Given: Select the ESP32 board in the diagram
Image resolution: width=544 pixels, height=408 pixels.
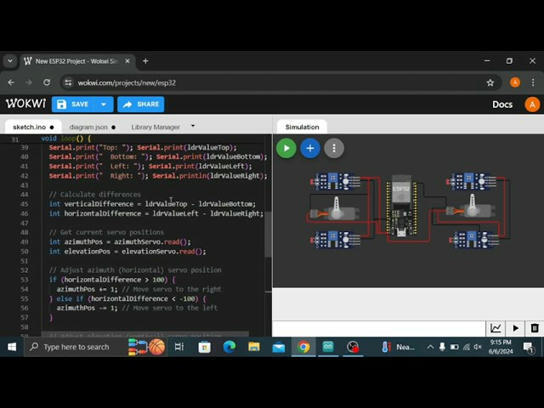Looking at the screenshot, I should point(401,206).
